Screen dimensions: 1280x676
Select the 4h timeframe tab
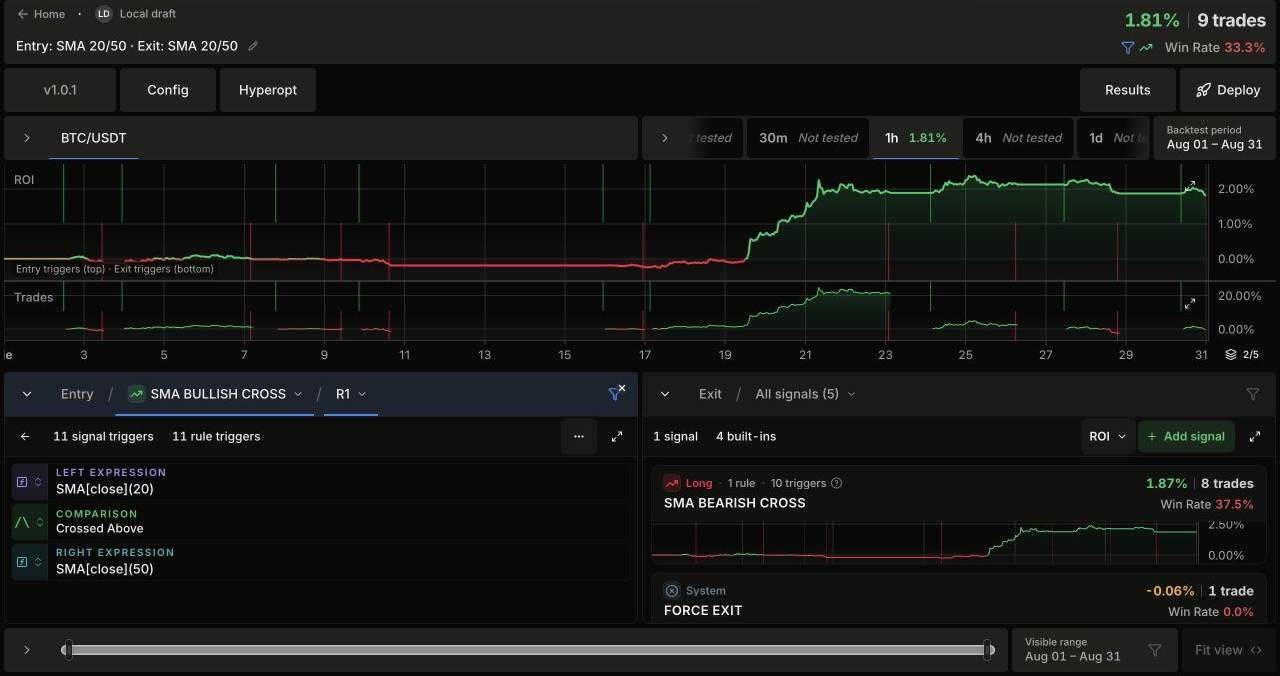[x=1018, y=138]
